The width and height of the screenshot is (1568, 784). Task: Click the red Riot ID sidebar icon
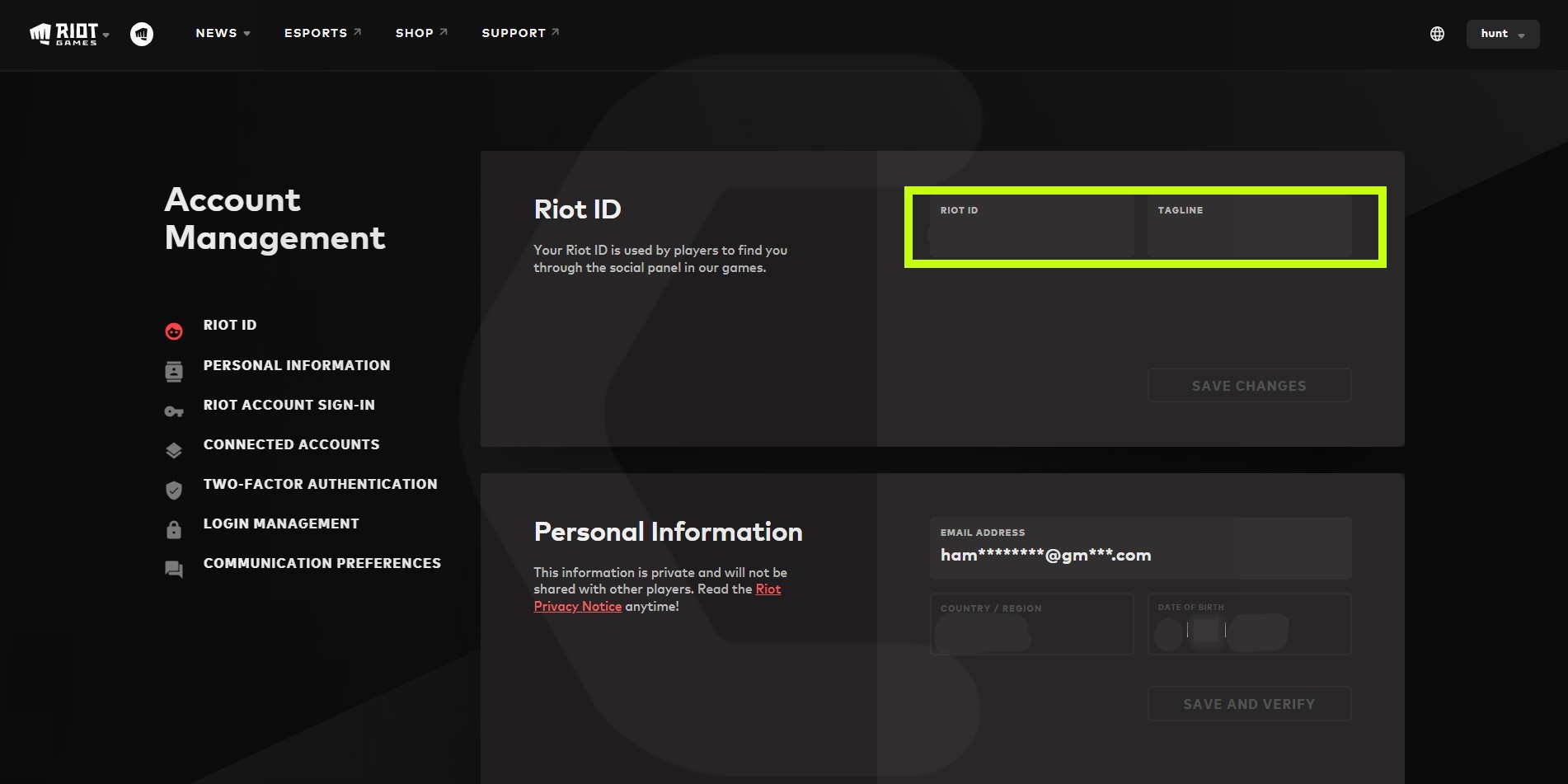pyautogui.click(x=174, y=331)
